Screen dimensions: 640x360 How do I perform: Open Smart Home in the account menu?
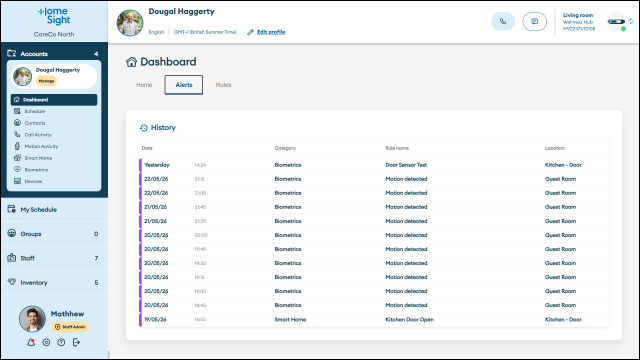(x=38, y=158)
